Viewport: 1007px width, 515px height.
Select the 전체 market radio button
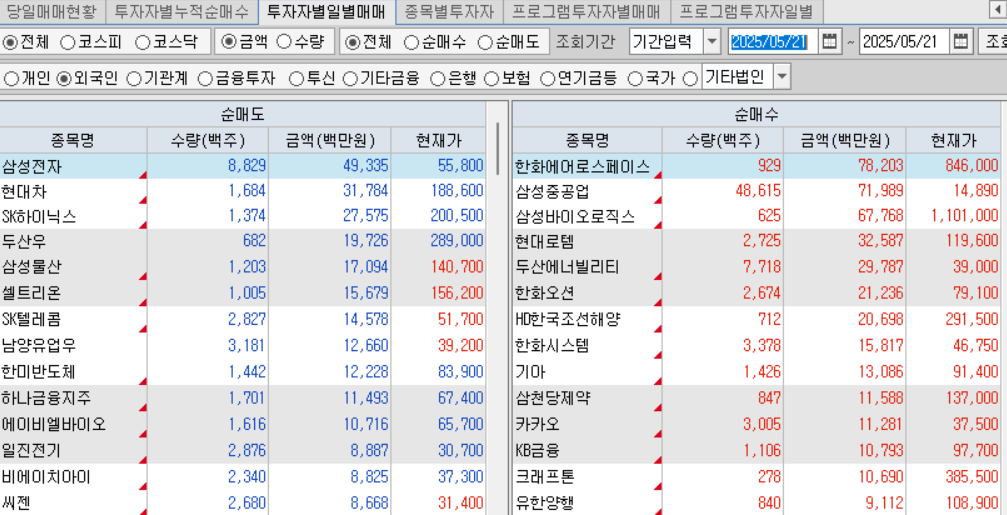pyautogui.click(x=10, y=42)
